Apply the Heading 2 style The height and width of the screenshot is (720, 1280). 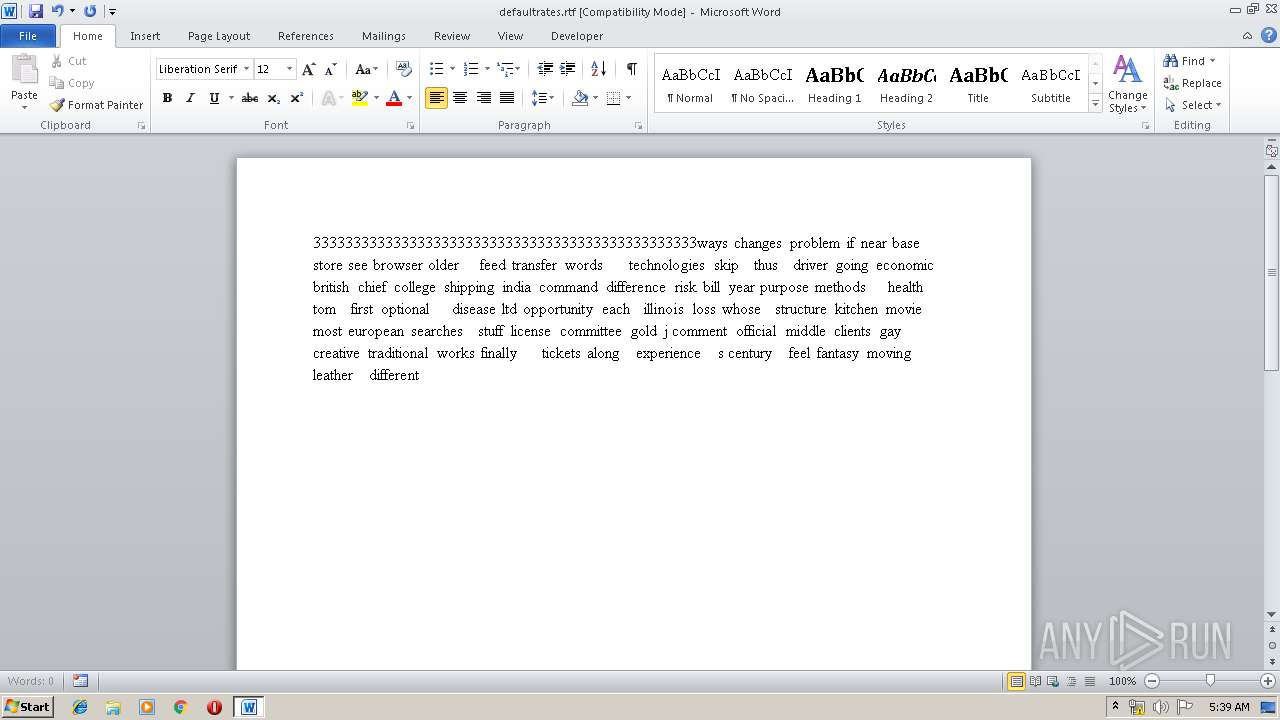(x=906, y=84)
